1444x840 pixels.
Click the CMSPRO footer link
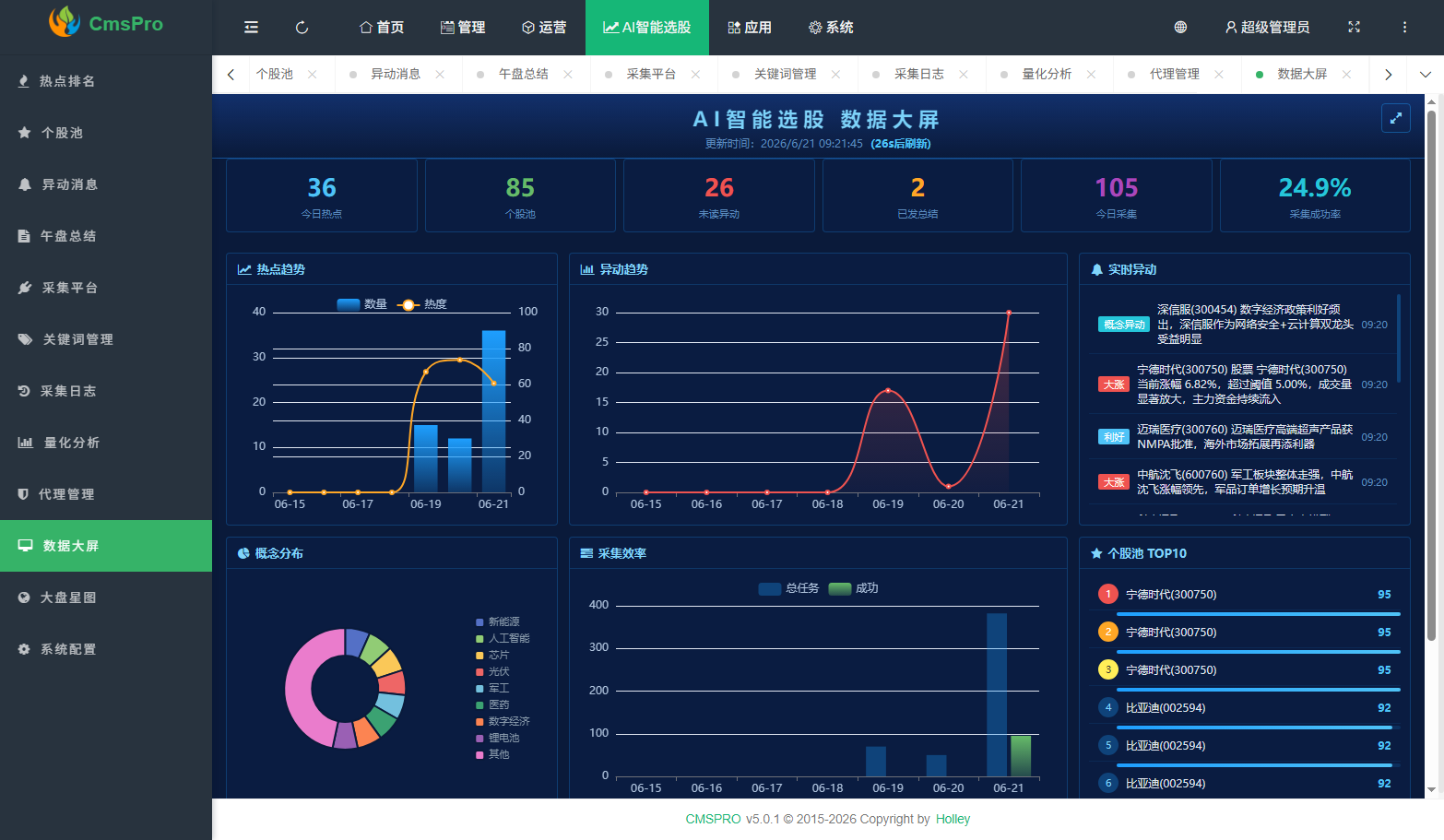(x=713, y=819)
